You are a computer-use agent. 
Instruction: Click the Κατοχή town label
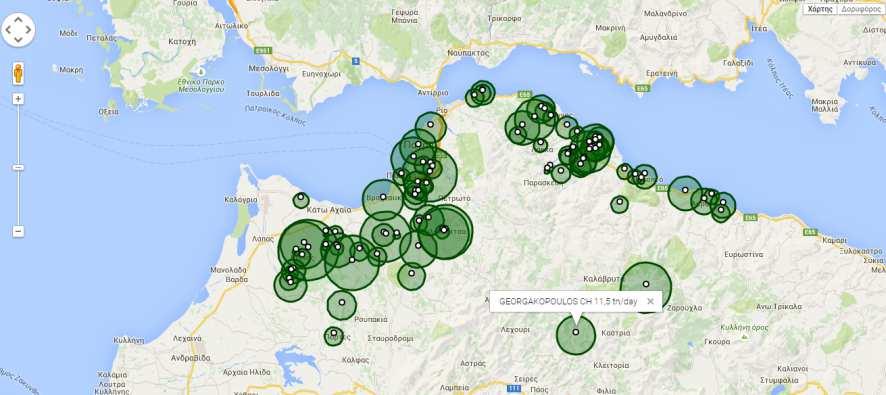point(182,41)
